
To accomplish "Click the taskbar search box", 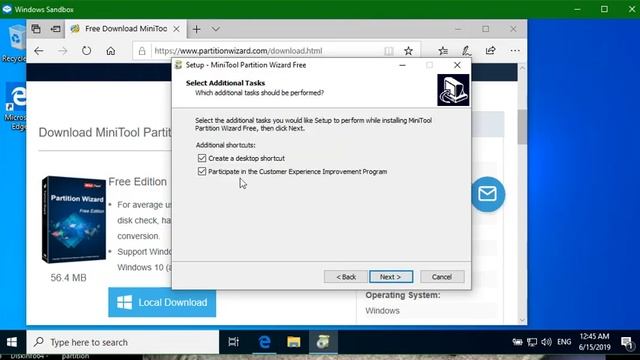I will (122, 342).
